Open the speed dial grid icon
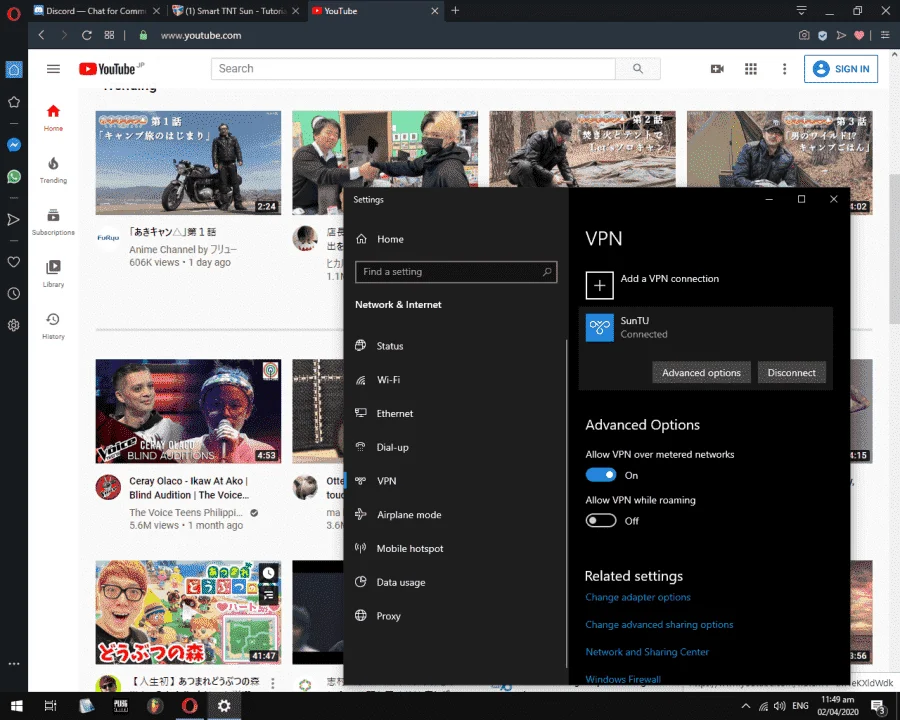900x720 pixels. 109,35
